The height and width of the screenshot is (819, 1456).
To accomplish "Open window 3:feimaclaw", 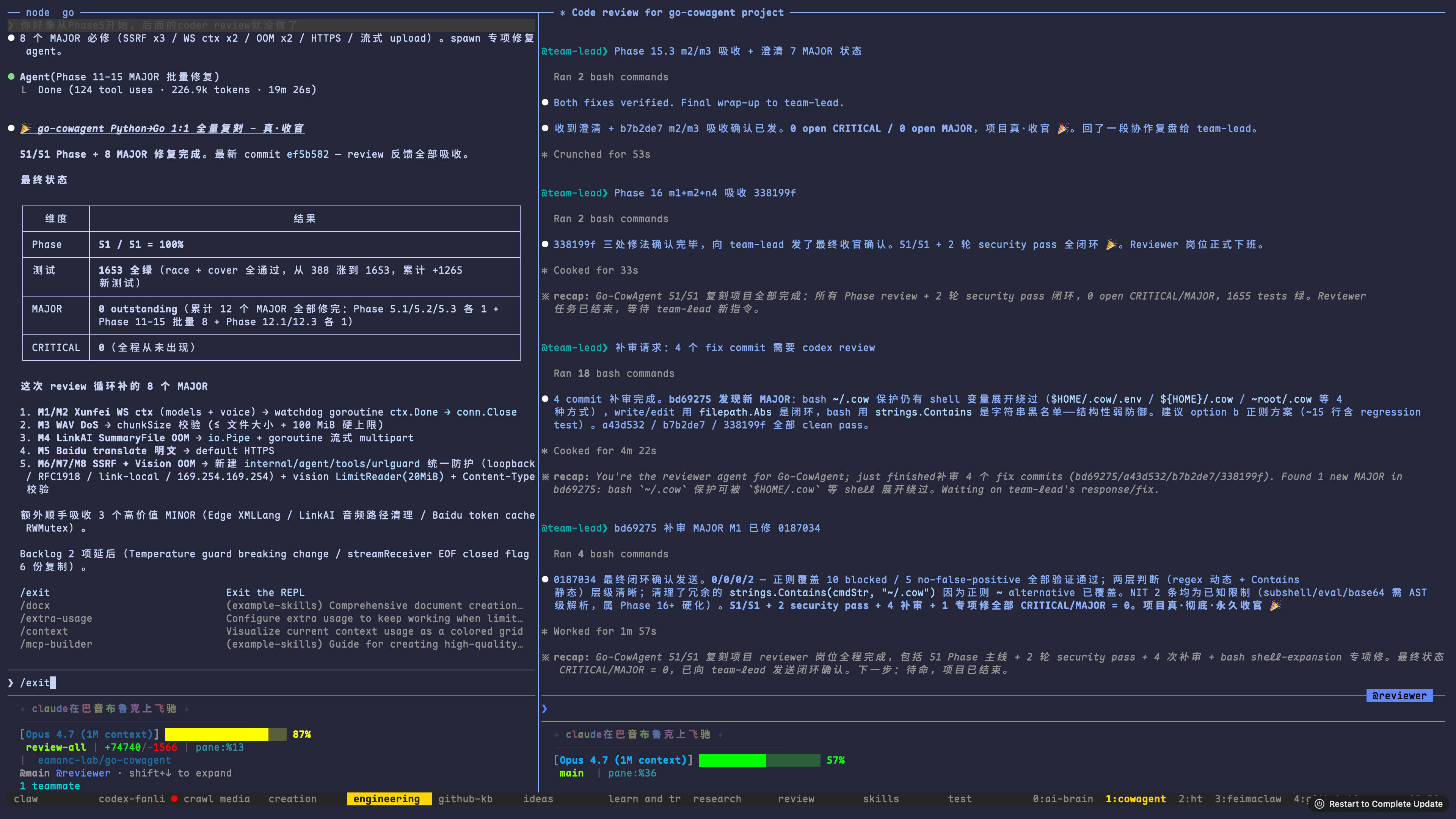I will 1248,799.
